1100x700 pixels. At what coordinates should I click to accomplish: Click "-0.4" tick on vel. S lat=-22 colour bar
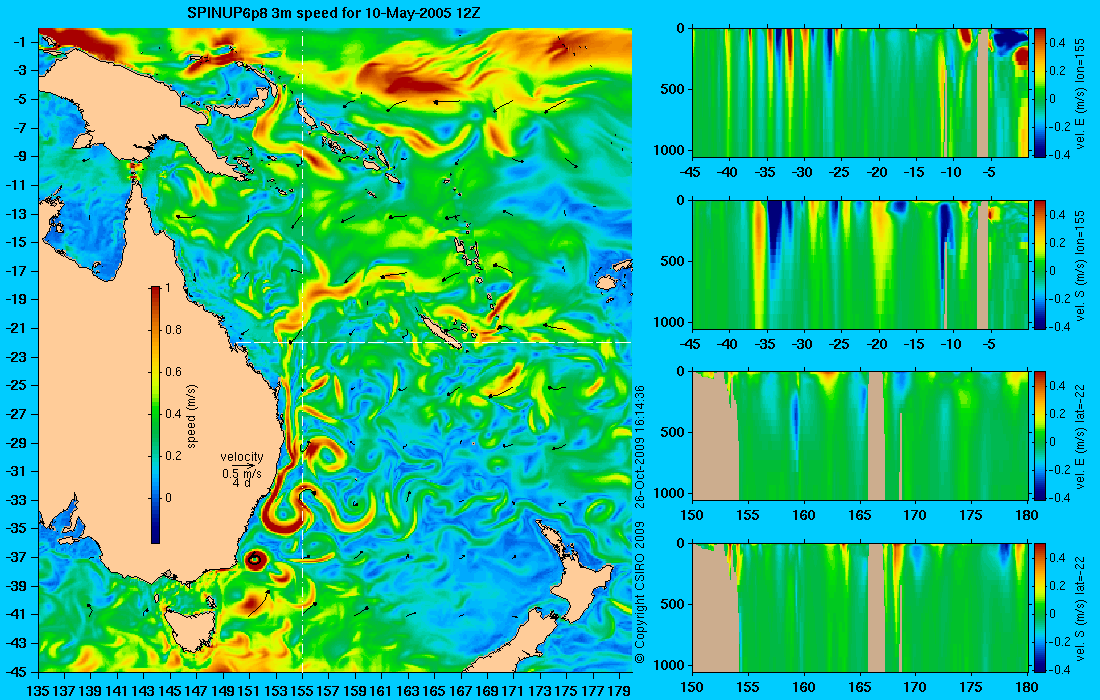pos(1060,669)
